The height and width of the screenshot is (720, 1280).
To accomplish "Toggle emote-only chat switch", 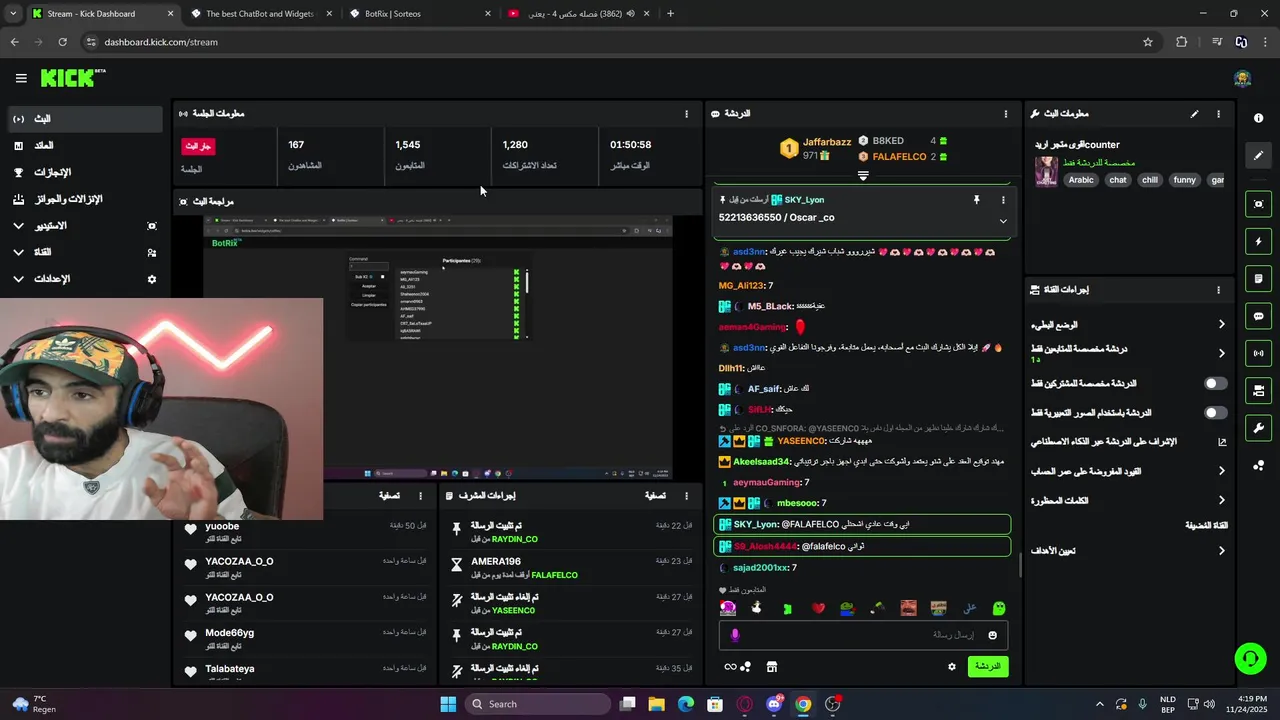I will click(1216, 412).
